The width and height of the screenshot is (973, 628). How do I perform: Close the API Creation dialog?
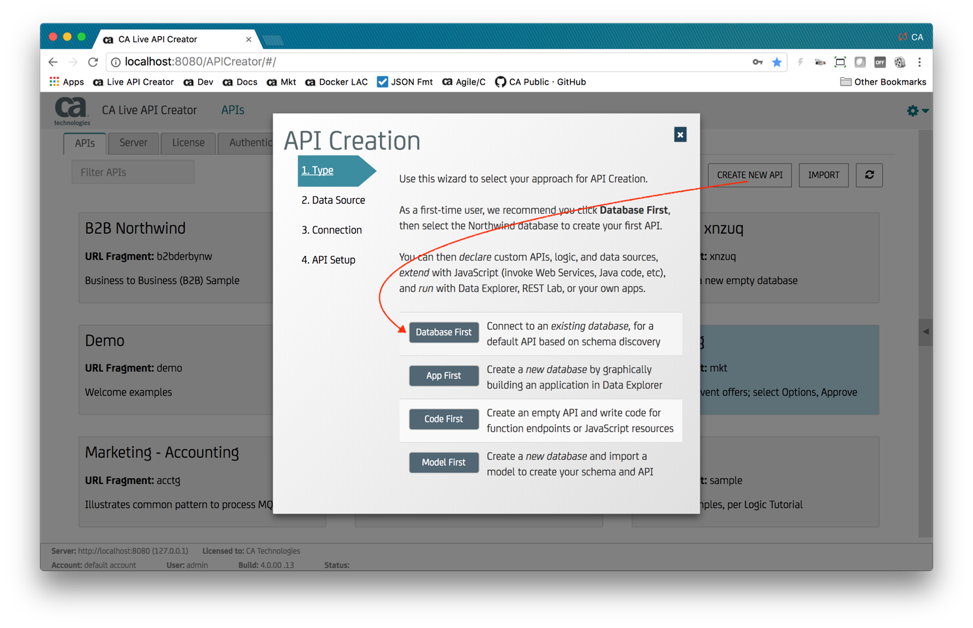pyautogui.click(x=680, y=135)
